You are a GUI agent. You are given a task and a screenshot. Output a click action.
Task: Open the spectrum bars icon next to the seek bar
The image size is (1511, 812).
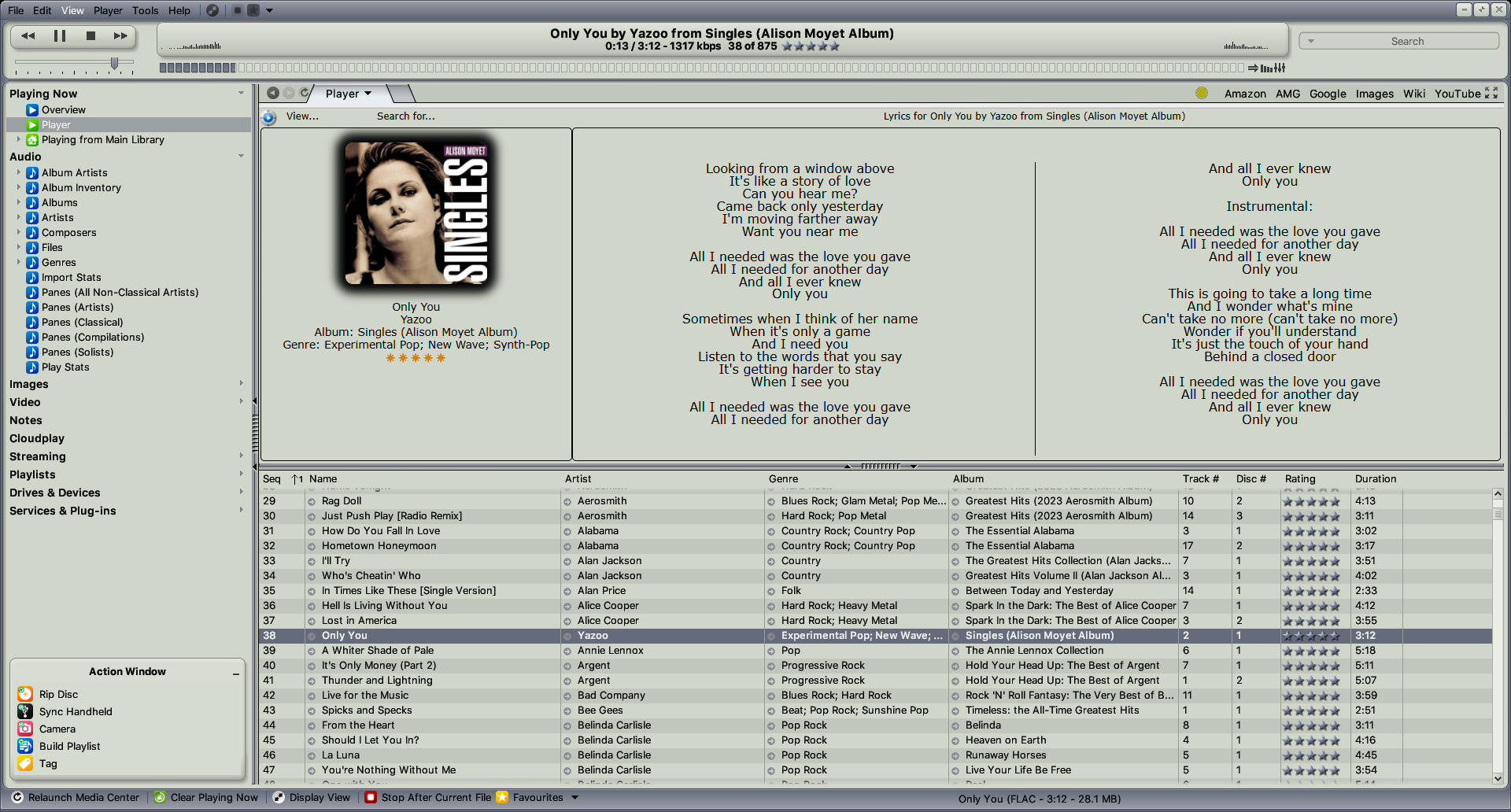1266,68
